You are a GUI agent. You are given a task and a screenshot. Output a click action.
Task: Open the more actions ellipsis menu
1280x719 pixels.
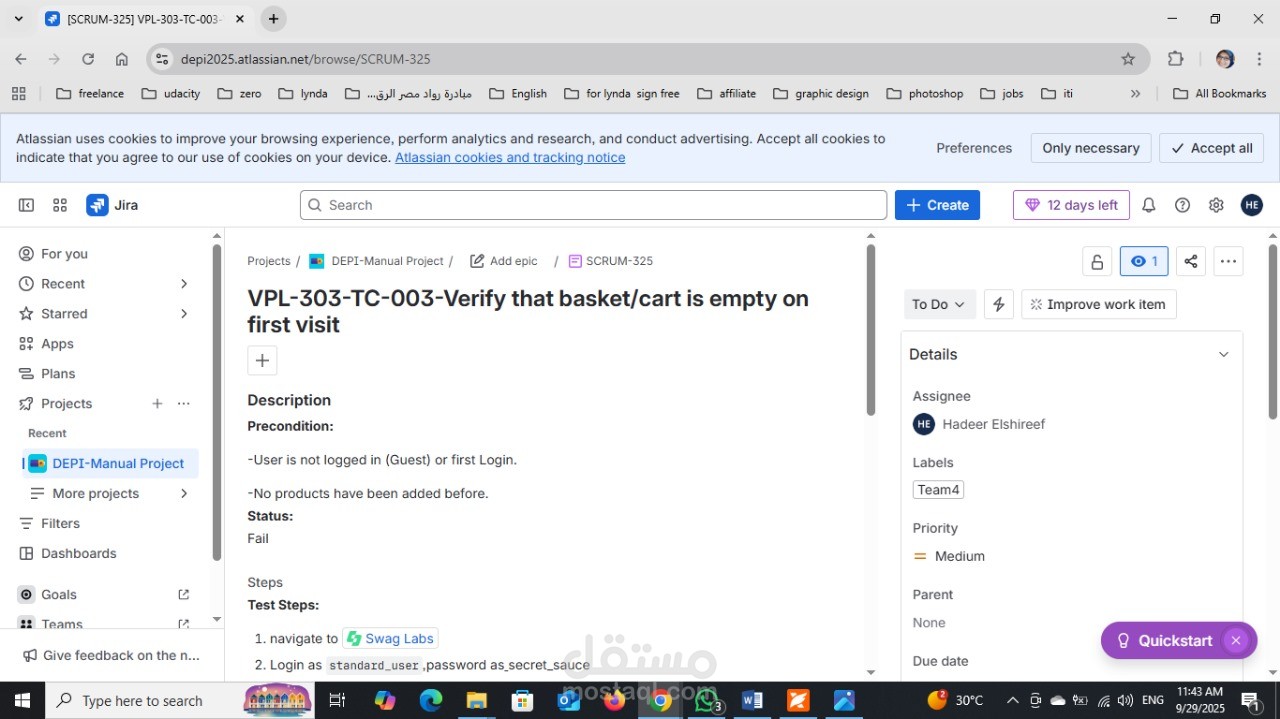1228,261
